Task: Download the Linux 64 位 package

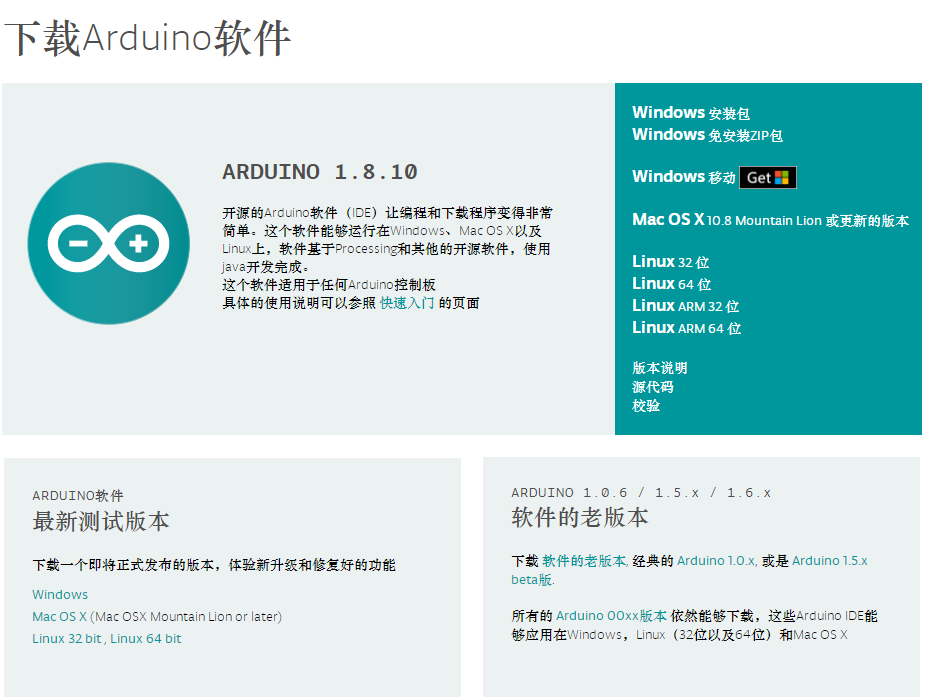Action: coord(671,284)
